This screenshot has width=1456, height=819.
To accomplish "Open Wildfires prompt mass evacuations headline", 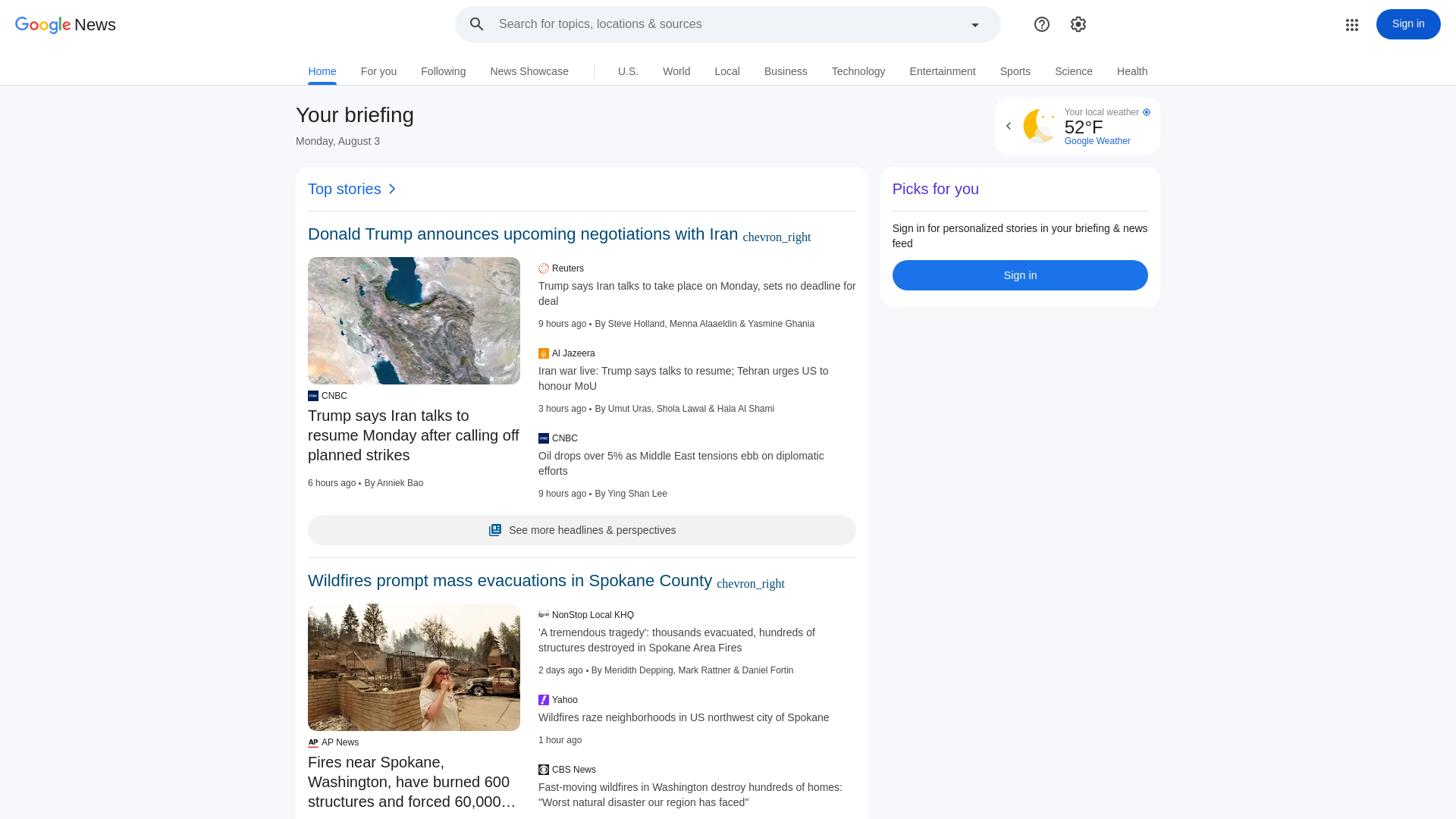I will [510, 581].
